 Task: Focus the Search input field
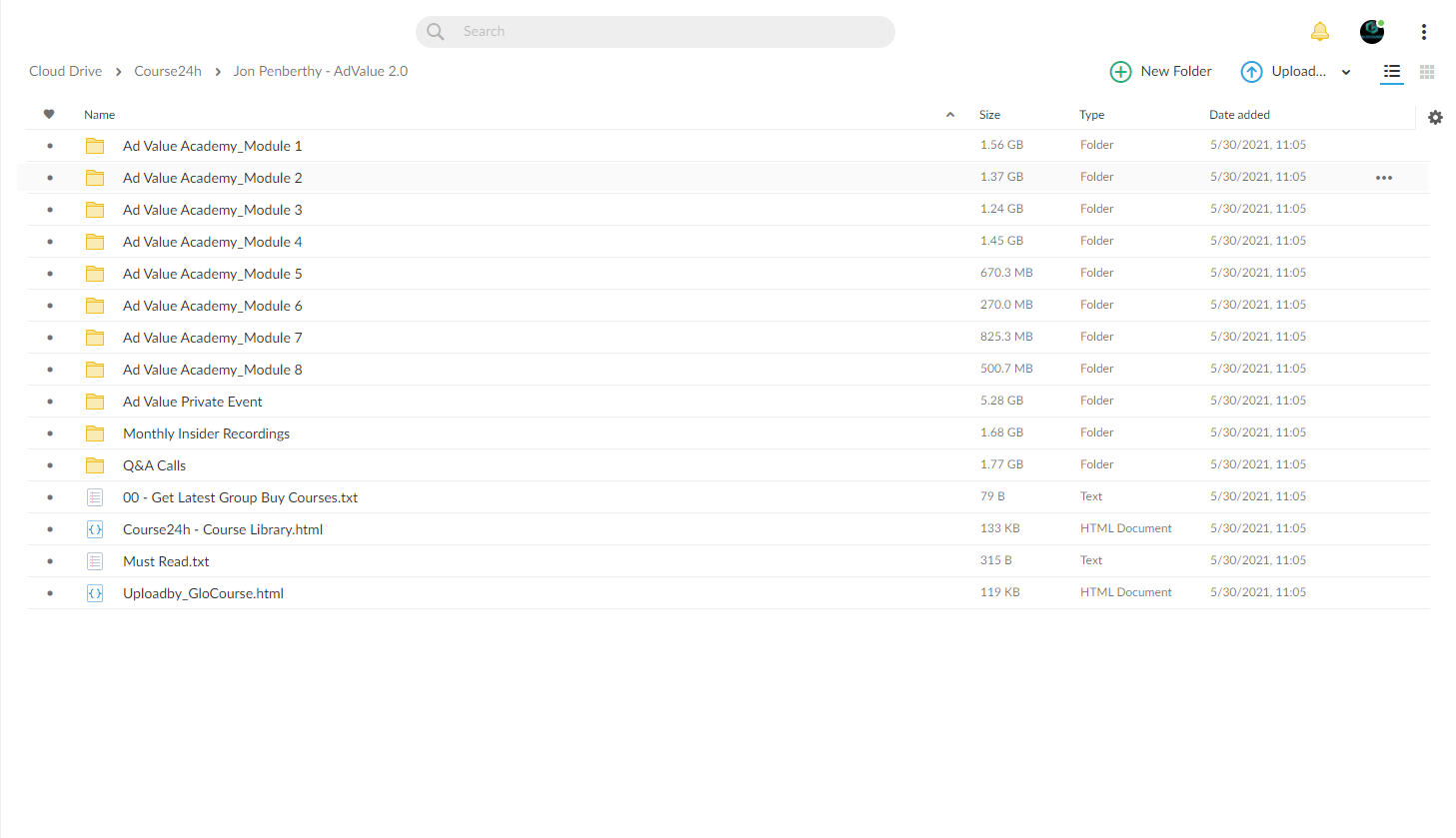coord(656,32)
